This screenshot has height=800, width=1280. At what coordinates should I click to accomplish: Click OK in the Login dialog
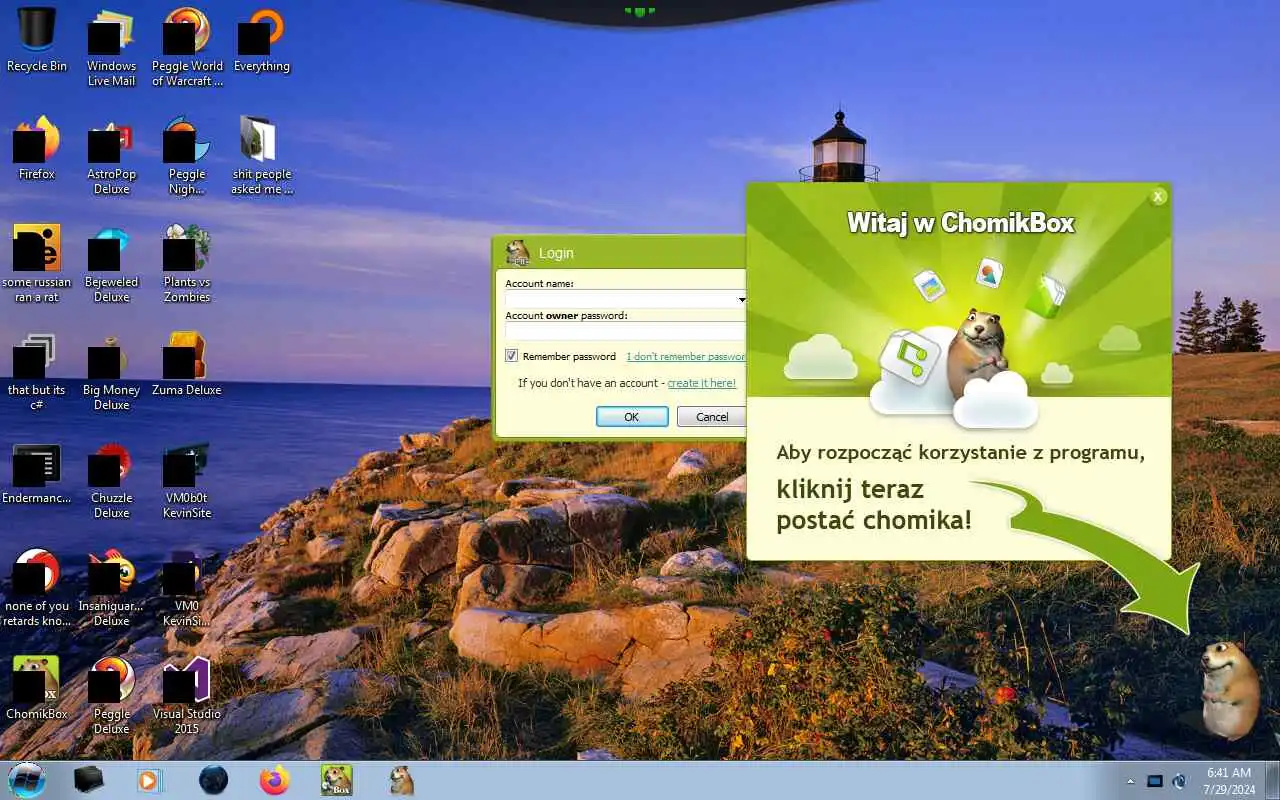pos(632,417)
